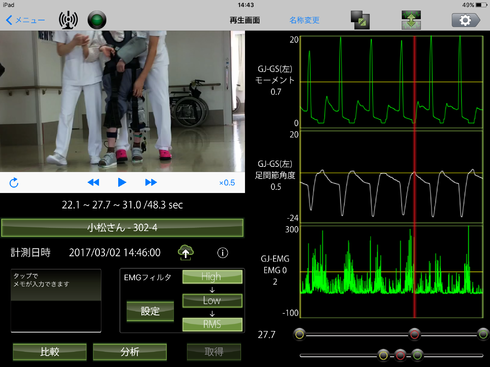Toggle the RMS EMG filter
This screenshot has height=367, width=490.
click(x=212, y=324)
